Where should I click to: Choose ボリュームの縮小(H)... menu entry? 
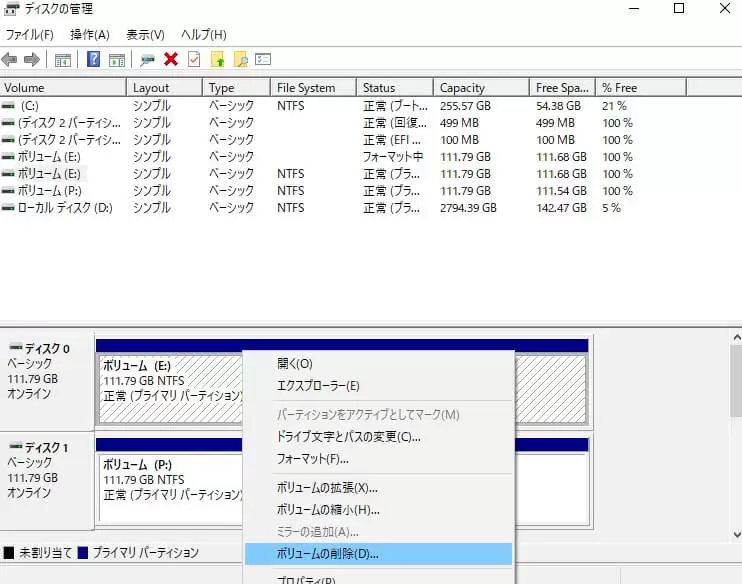click(379, 510)
